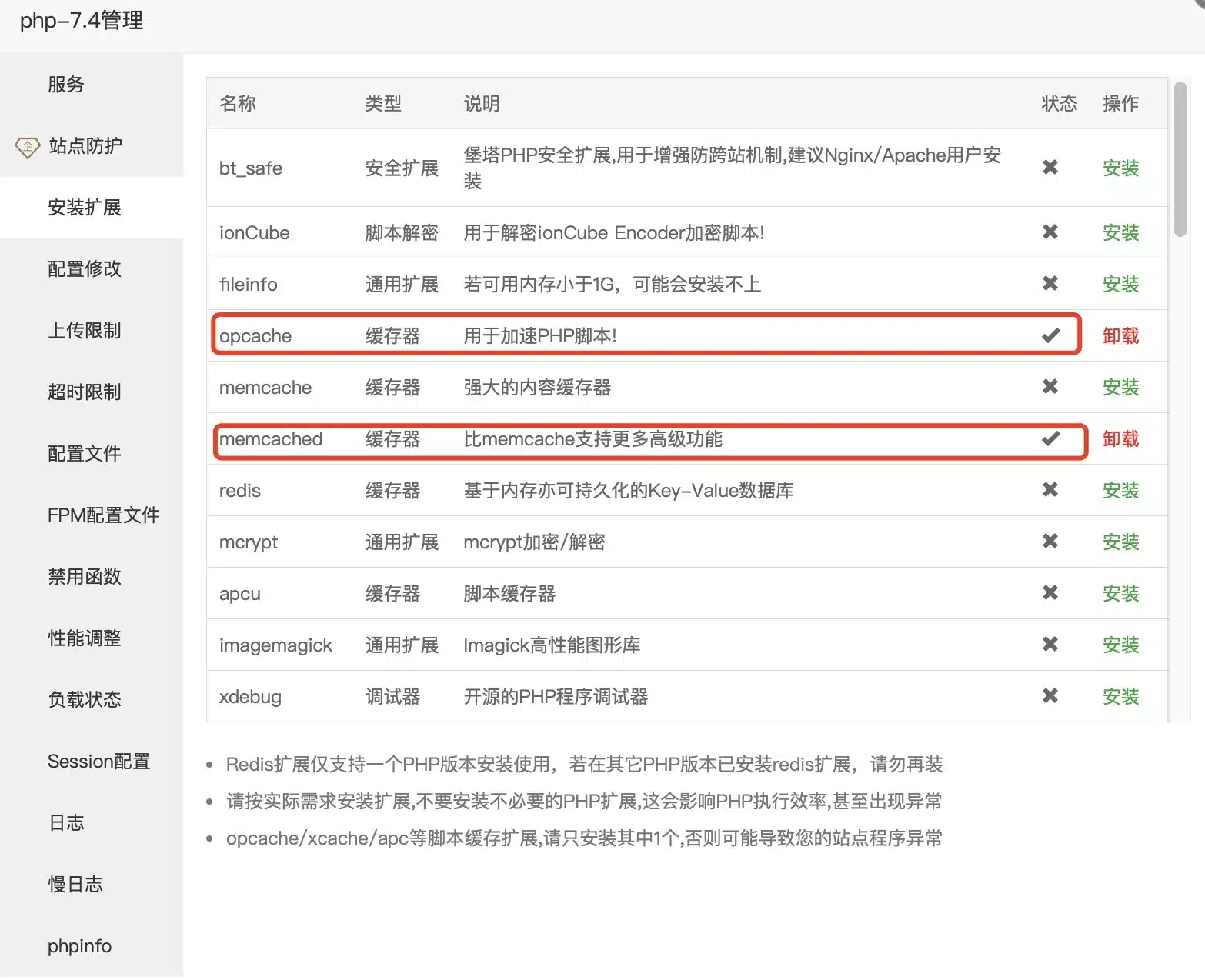Open FPM配置文件 in sidebar
Viewport: 1205px width, 980px height.
coord(92,515)
